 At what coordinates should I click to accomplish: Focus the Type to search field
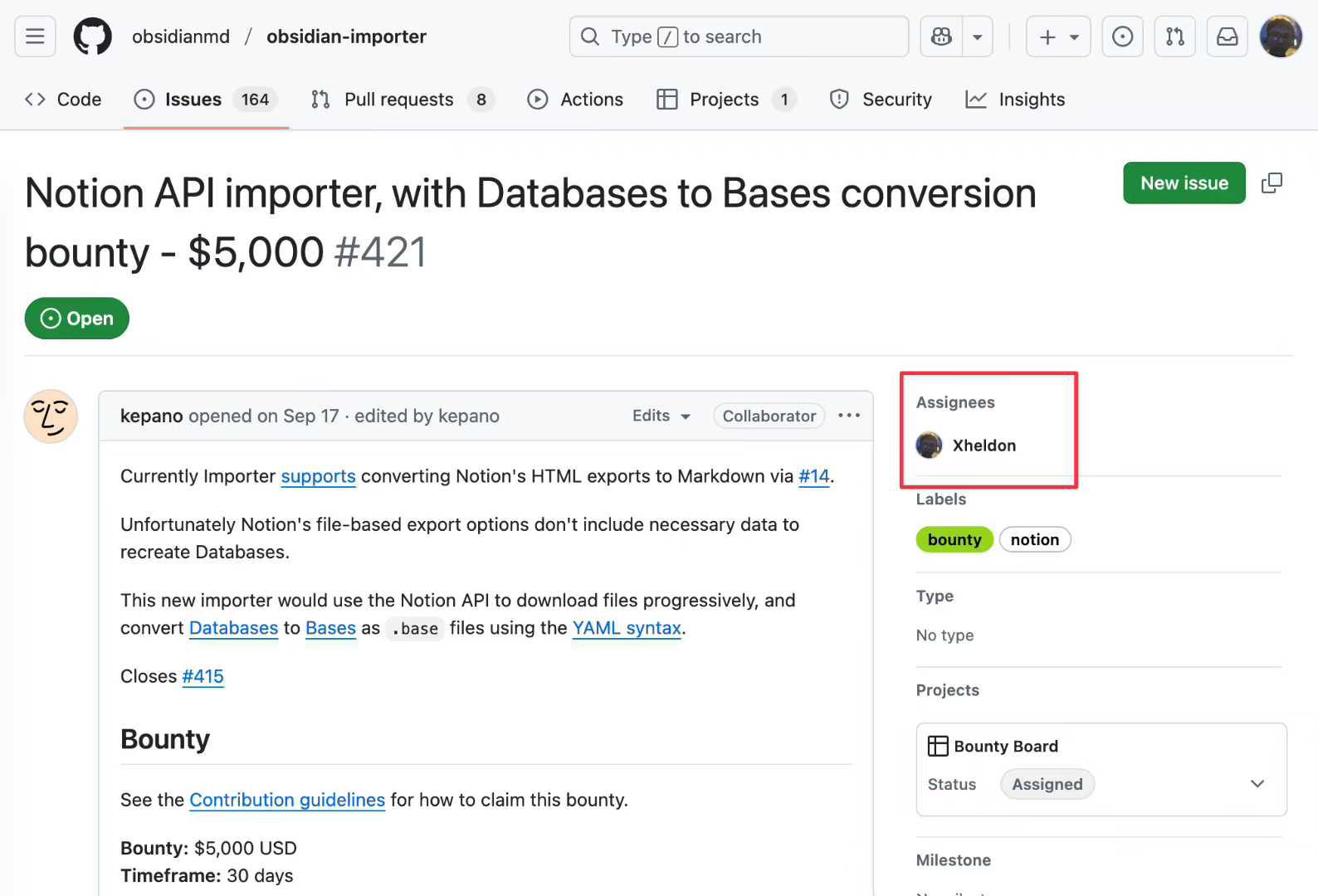[739, 37]
